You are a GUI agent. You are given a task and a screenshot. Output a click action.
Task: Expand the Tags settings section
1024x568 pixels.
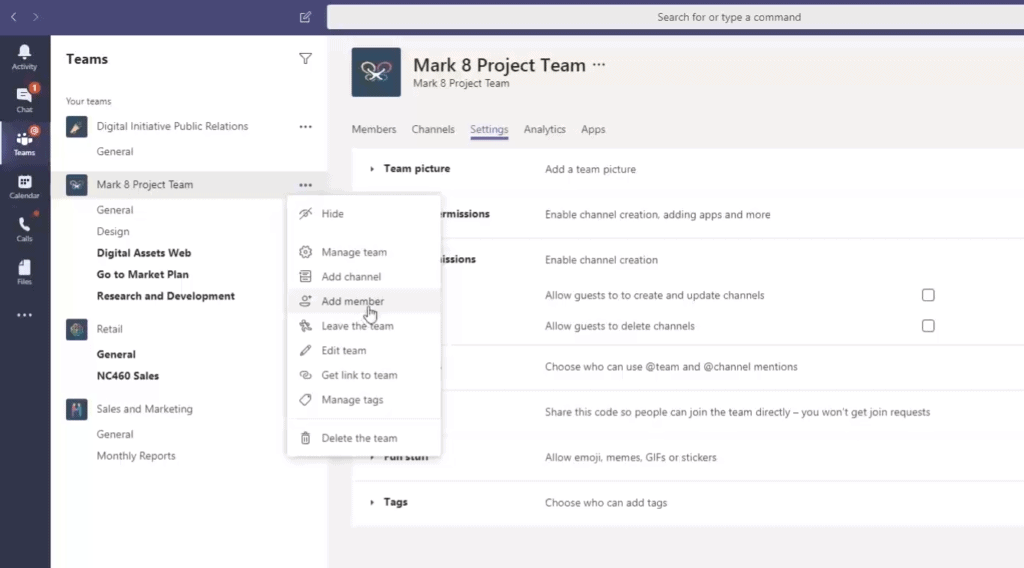click(x=372, y=503)
